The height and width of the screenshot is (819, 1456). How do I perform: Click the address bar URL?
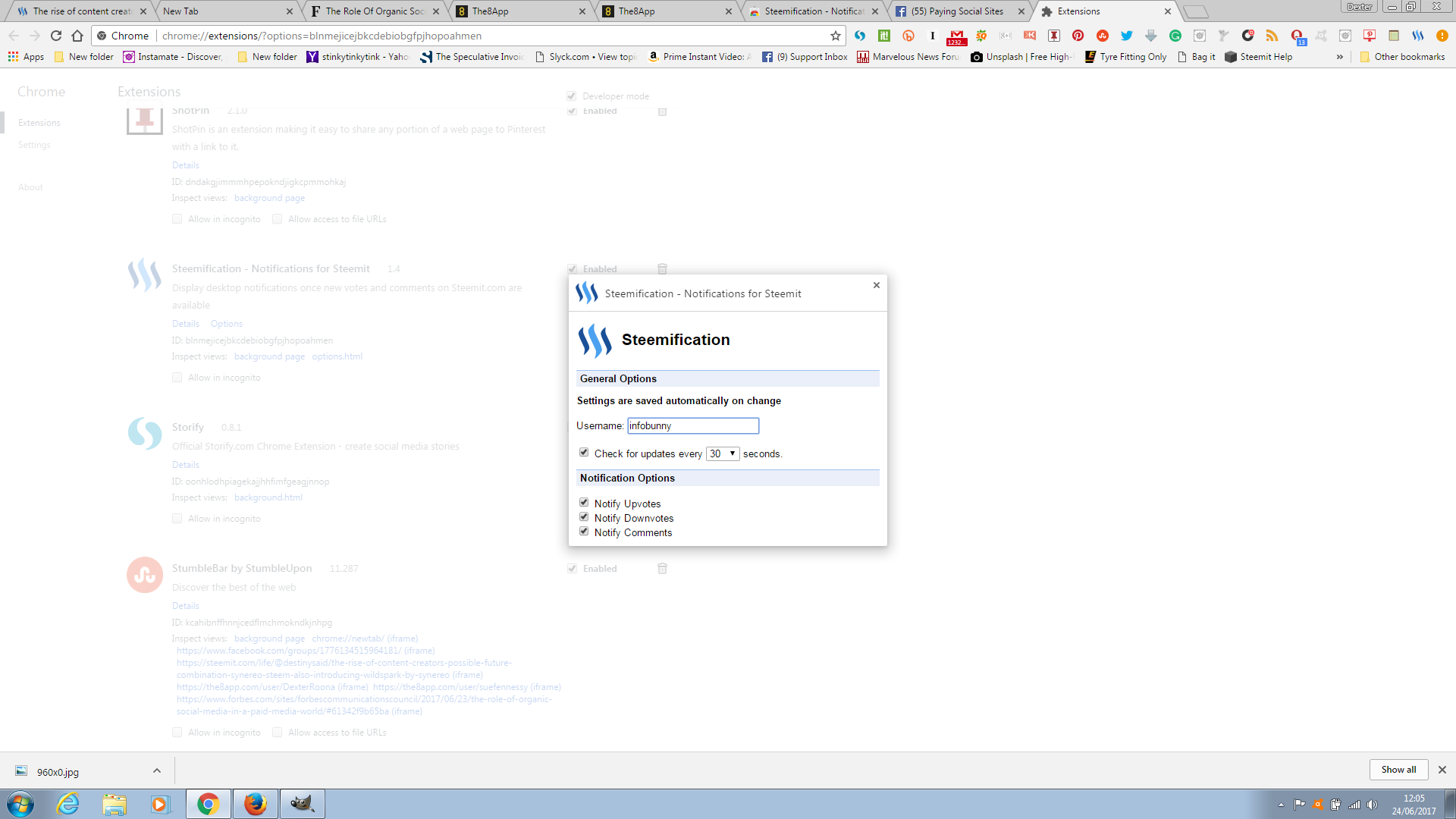[322, 36]
